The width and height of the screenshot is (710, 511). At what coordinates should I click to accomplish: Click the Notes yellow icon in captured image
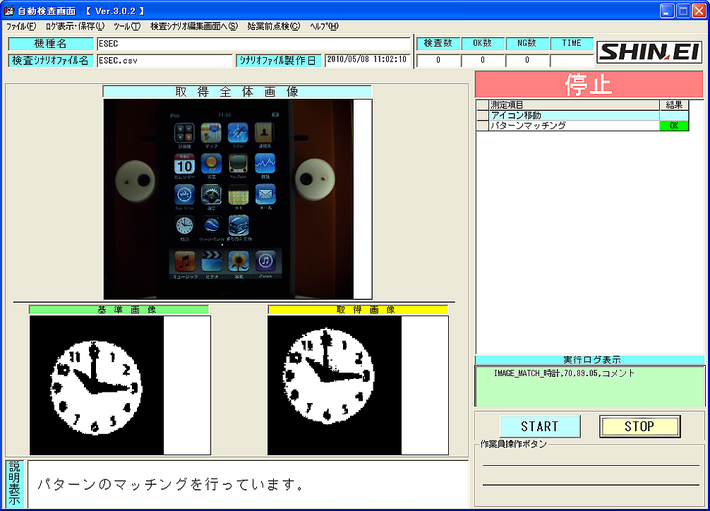click(x=238, y=195)
